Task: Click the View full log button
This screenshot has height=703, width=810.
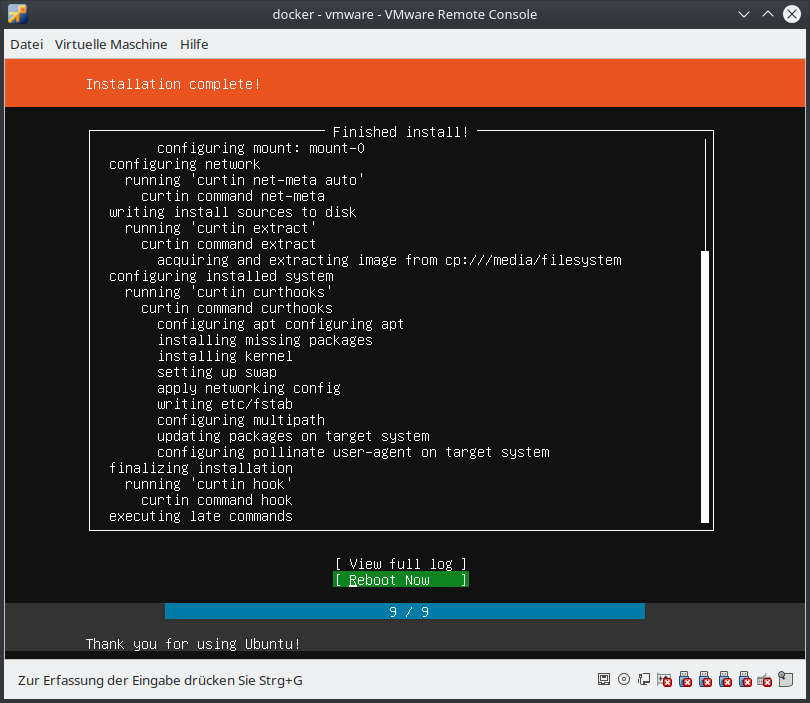Action: coord(401,564)
